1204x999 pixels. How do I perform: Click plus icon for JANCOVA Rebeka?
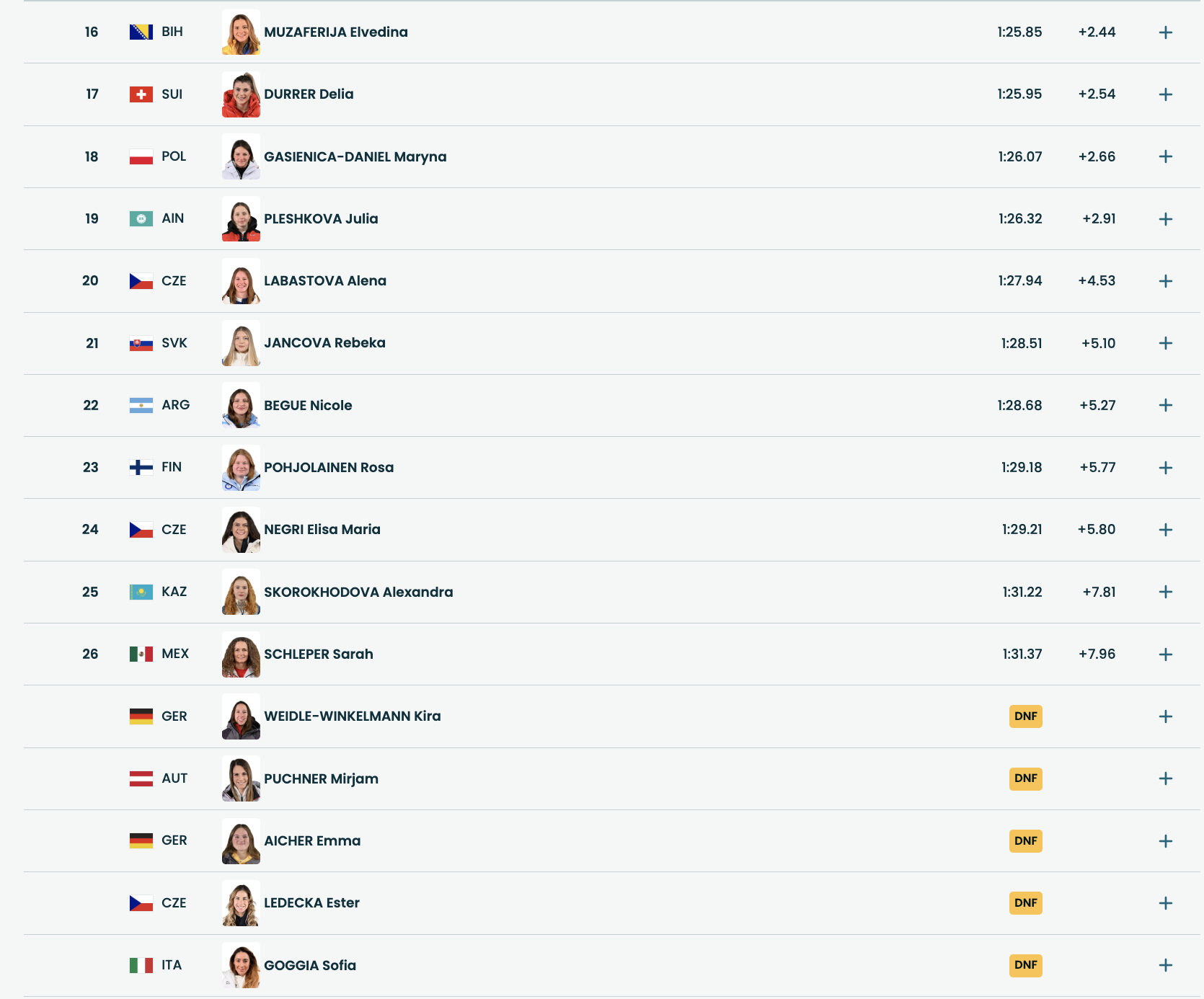pos(1165,343)
